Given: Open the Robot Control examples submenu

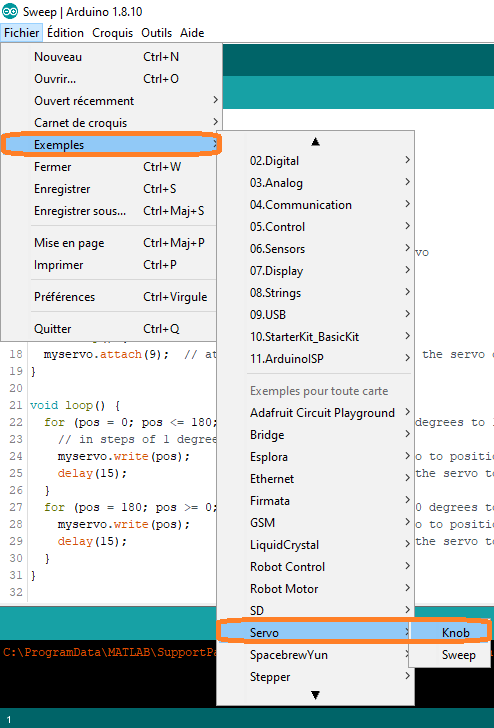Looking at the screenshot, I should point(316,567).
